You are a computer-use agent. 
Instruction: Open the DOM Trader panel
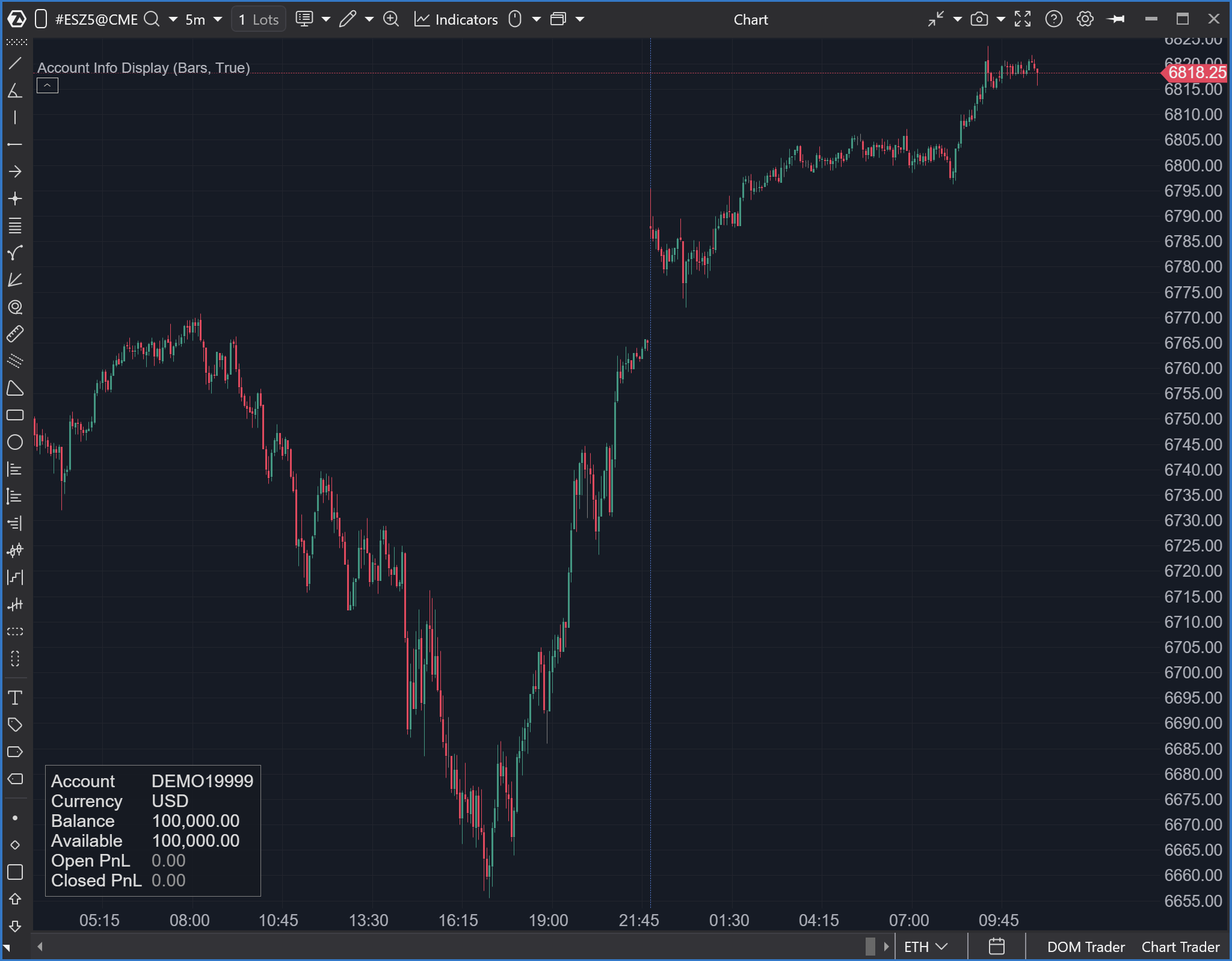pyautogui.click(x=1086, y=947)
